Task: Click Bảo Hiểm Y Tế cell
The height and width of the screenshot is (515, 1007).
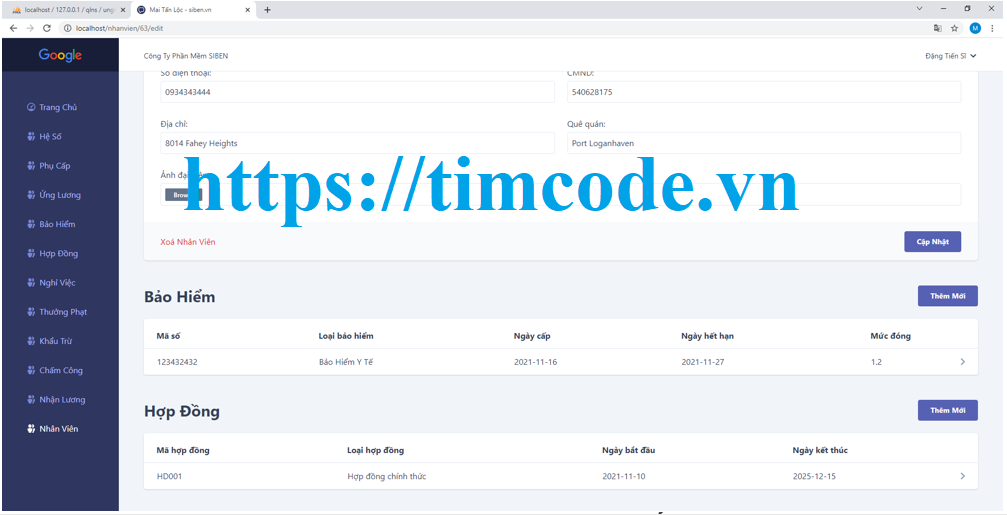Action: (346, 362)
